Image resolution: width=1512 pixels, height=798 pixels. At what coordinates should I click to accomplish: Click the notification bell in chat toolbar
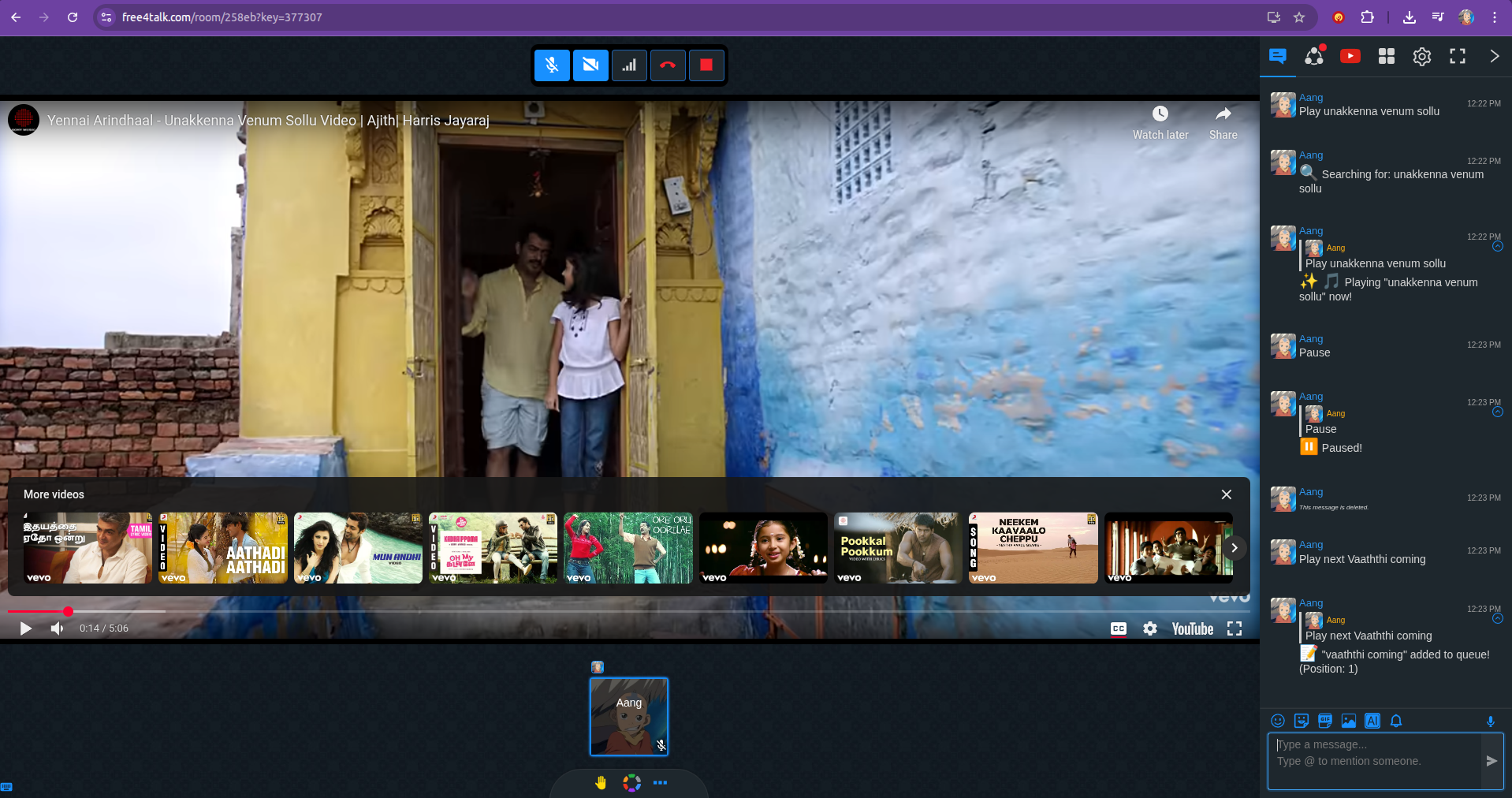1396,721
